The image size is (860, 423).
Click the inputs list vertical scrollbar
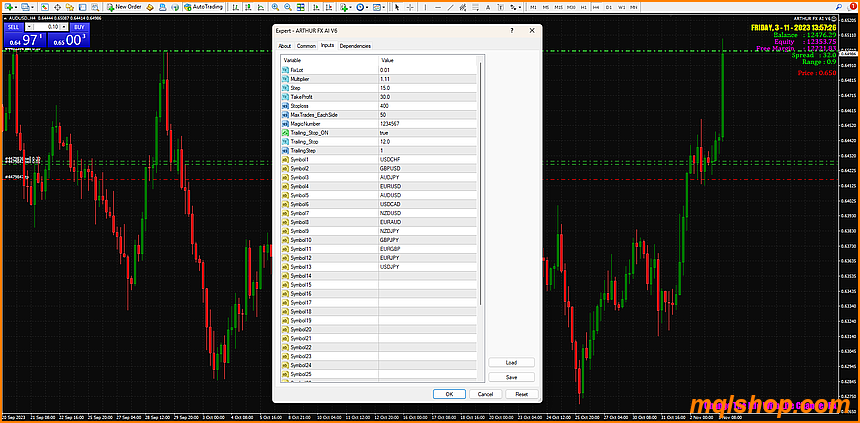(x=481, y=184)
